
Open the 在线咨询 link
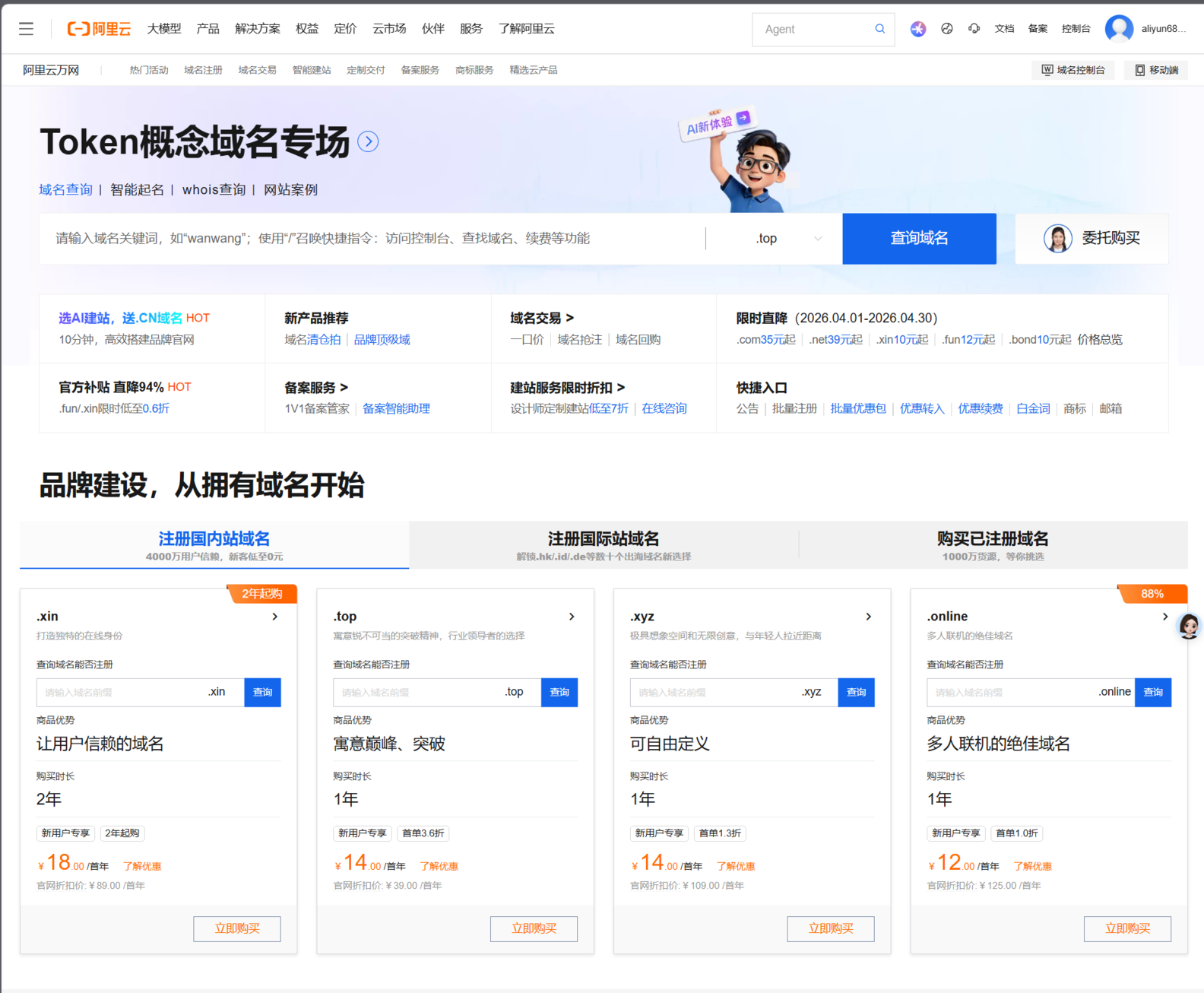664,409
